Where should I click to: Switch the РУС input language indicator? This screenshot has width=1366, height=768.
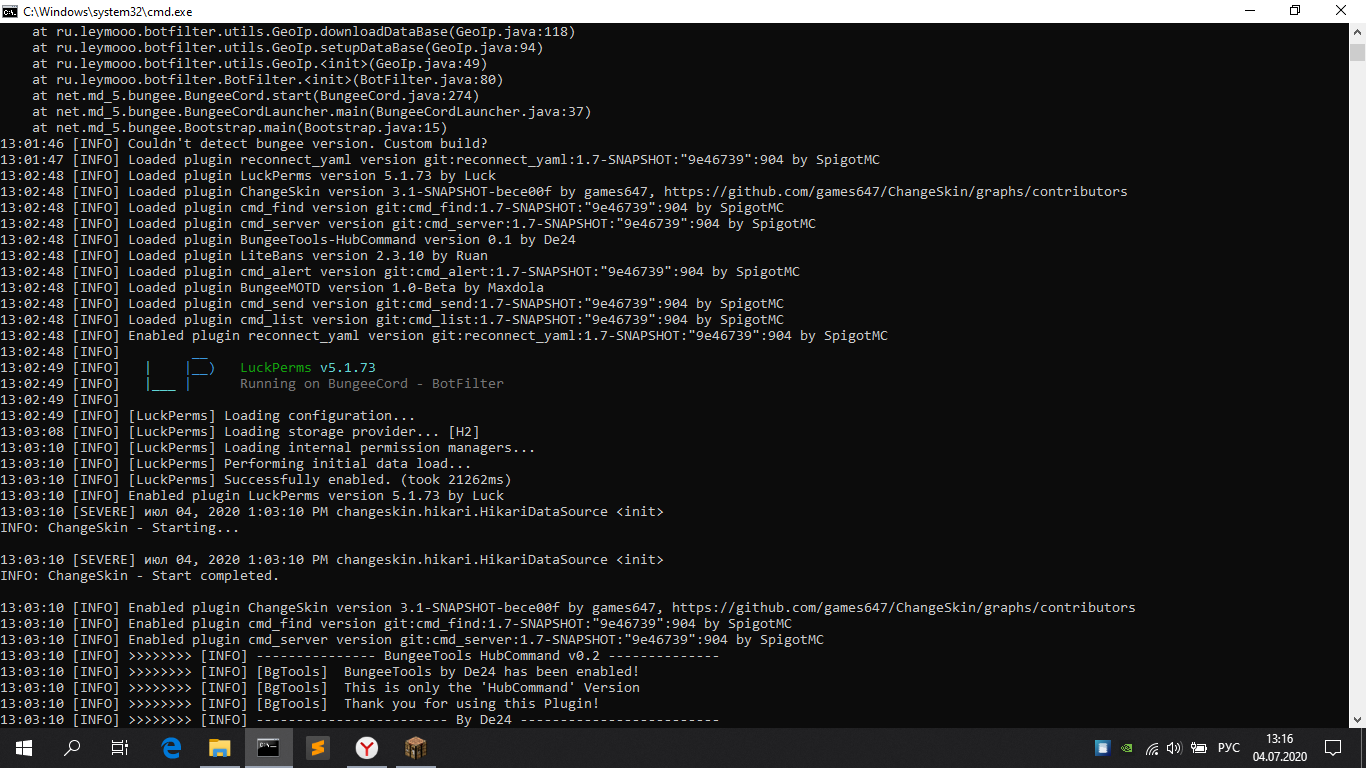1229,748
